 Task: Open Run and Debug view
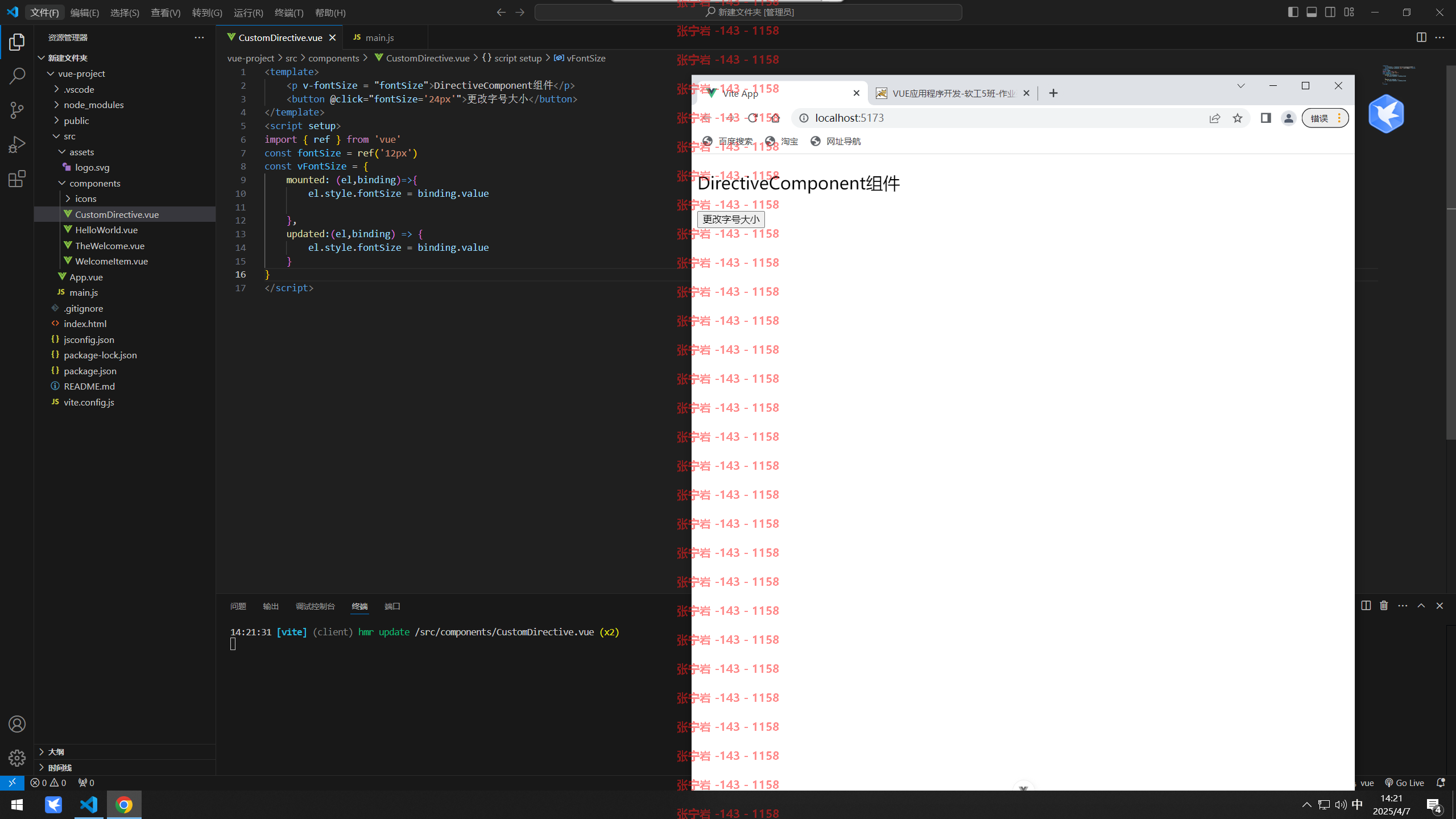pyautogui.click(x=17, y=144)
